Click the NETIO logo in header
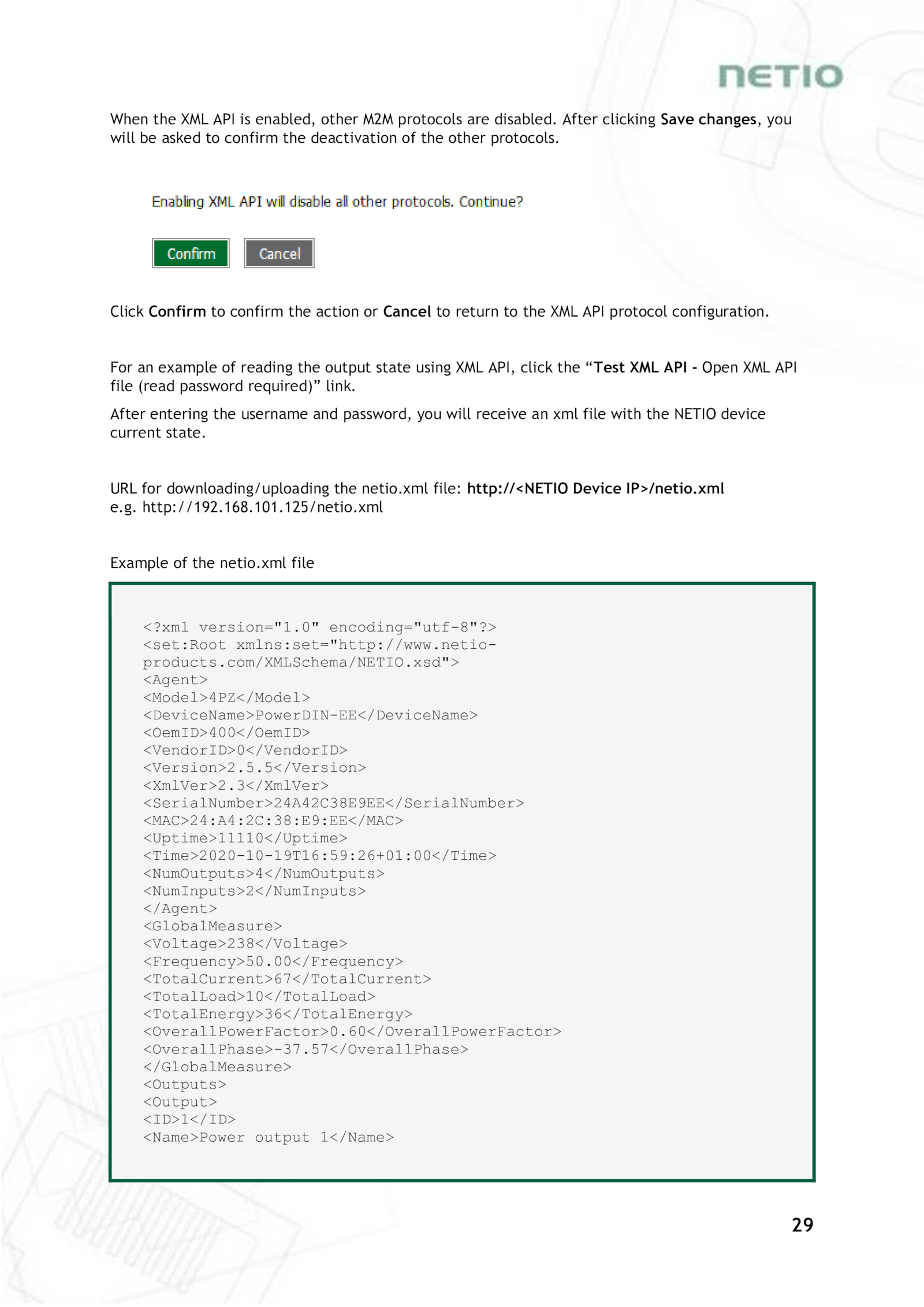Viewport: 924px width, 1307px height. [780, 76]
